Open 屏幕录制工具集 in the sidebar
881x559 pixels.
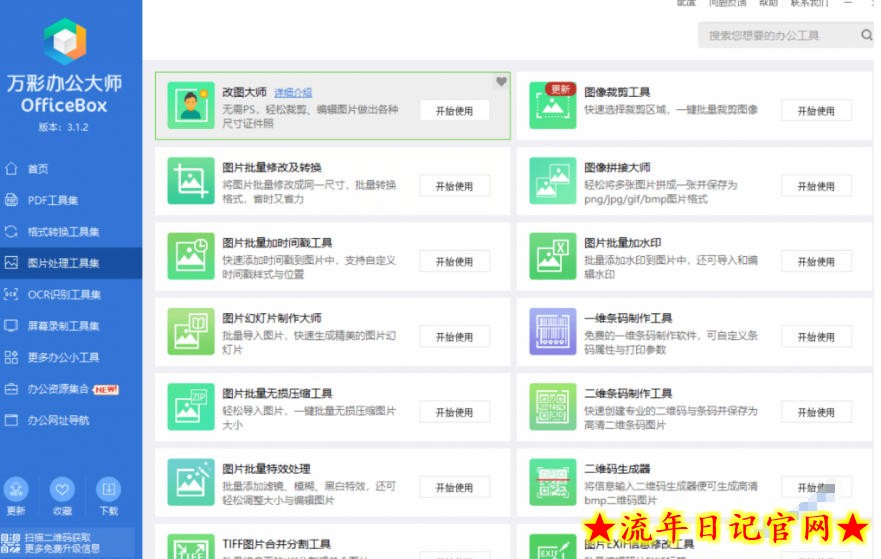point(71,326)
